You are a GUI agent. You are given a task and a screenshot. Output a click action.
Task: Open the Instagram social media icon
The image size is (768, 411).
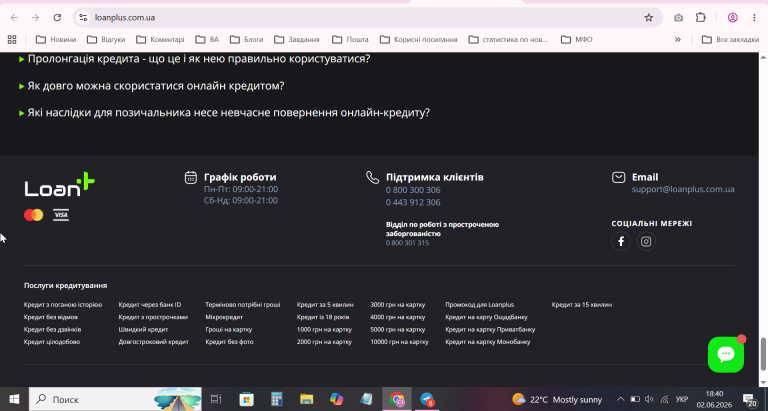pos(646,242)
